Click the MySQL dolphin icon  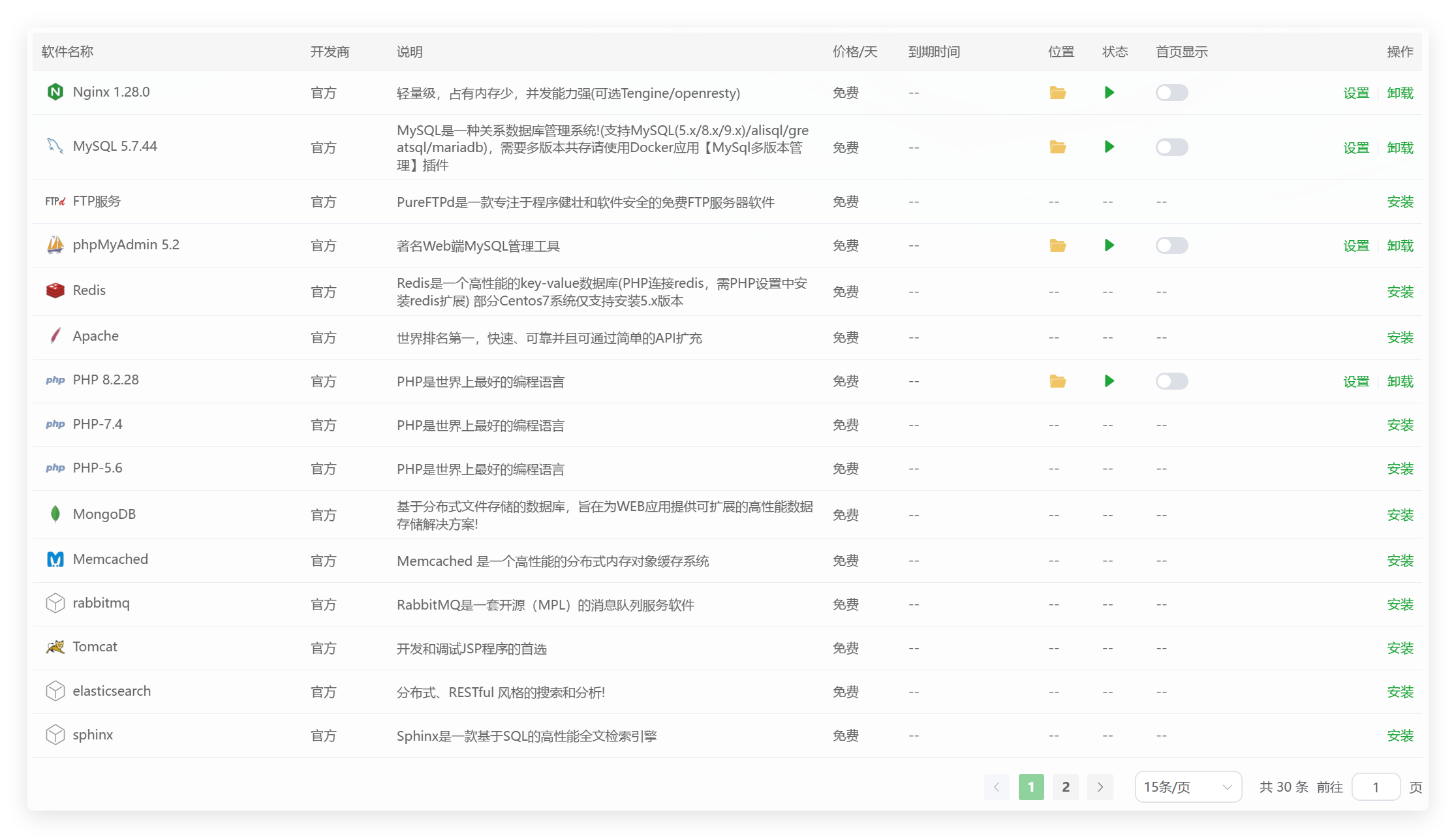coord(55,146)
